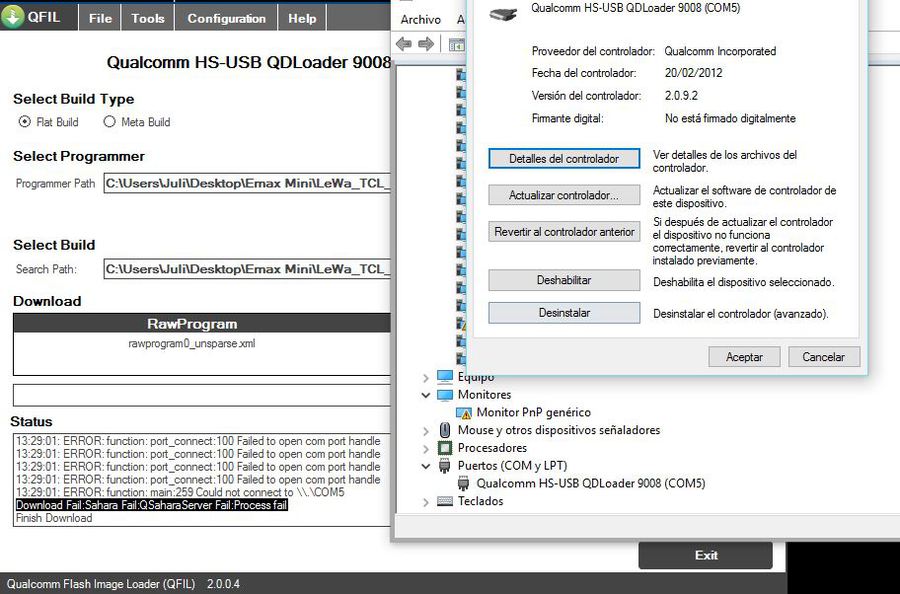900x594 pixels.
Task: Select rawprogram0_unsparse.xml in the RawProgram list
Action: (x=192, y=344)
